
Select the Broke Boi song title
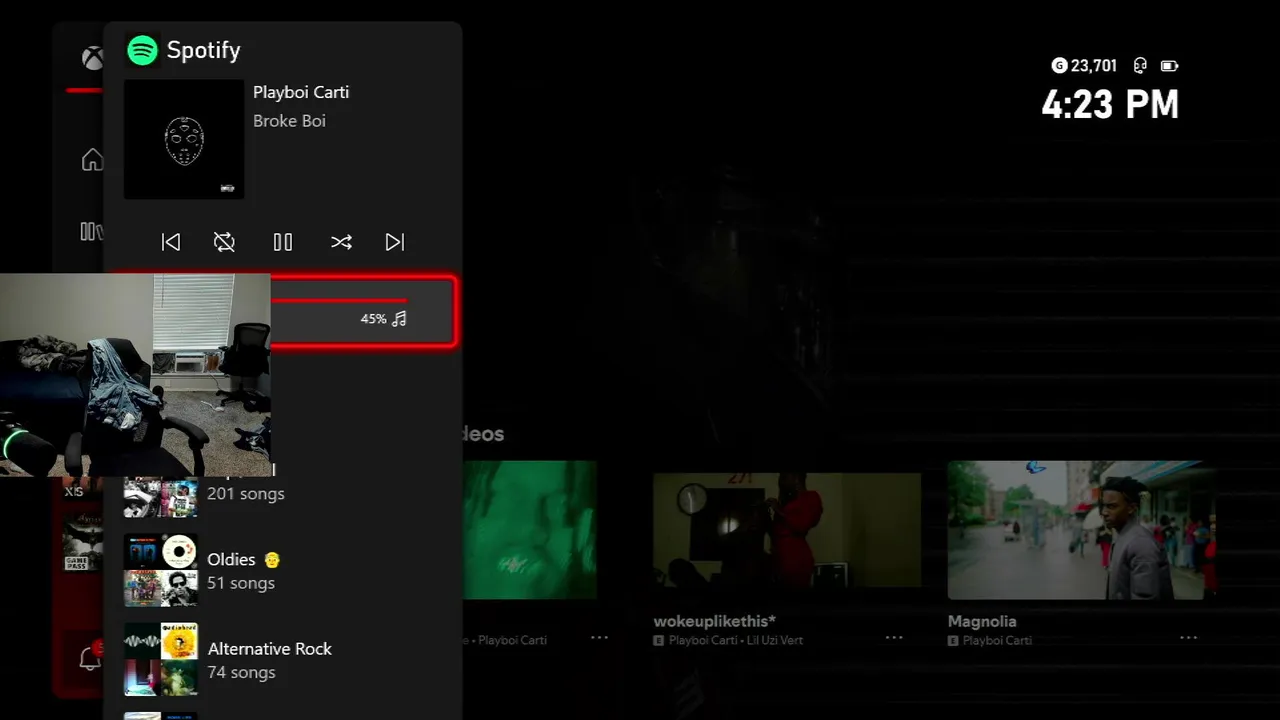[x=289, y=121]
